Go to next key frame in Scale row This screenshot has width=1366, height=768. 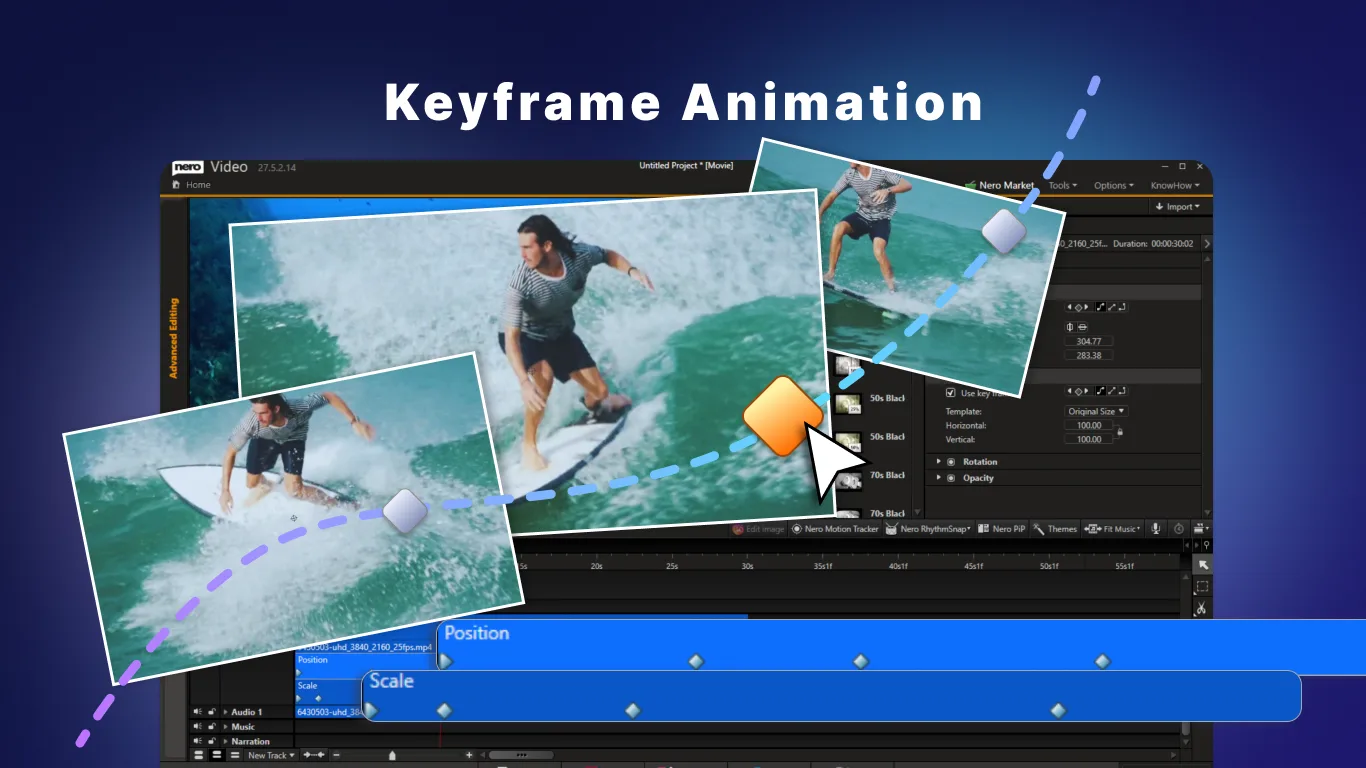1086,391
